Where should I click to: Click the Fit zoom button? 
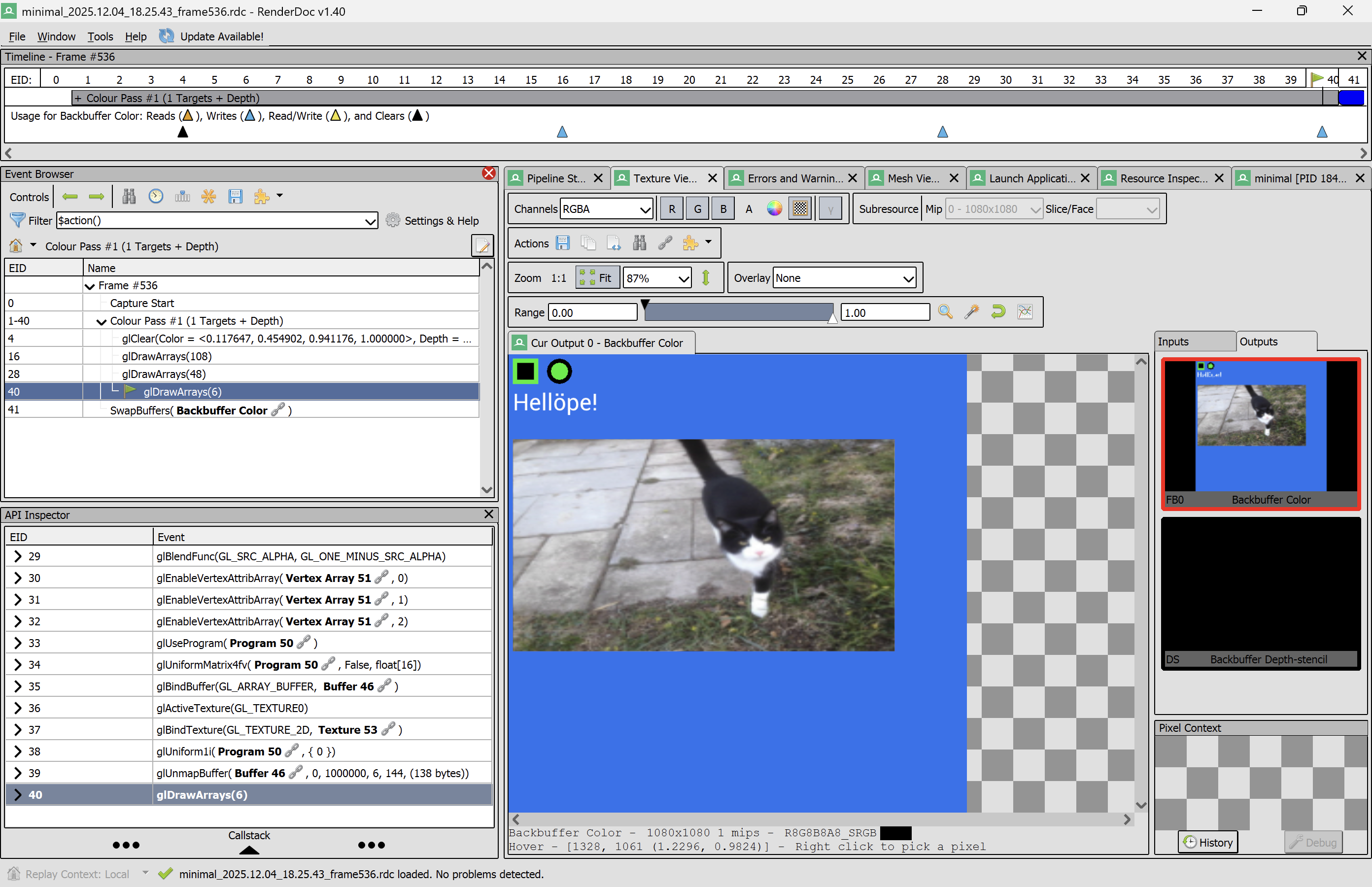click(597, 278)
